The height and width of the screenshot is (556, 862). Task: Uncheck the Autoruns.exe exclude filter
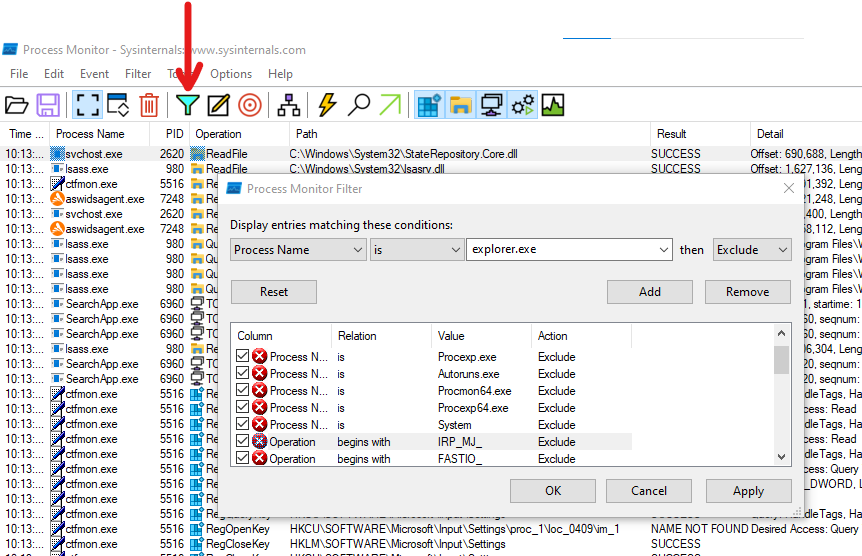(x=242, y=373)
